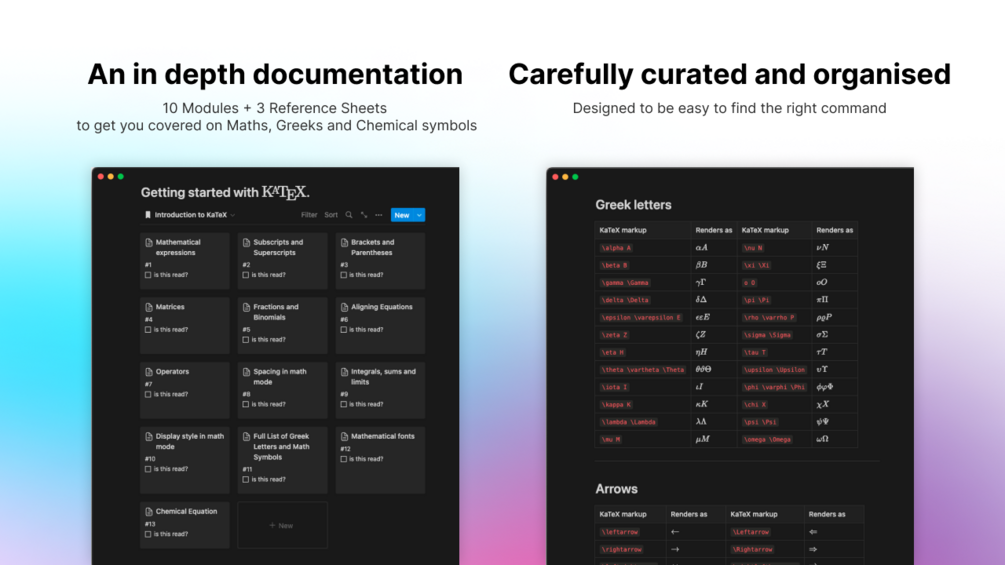Open the Matrices card title
Viewport: 1005px width, 565px height.
pyautogui.click(x=170, y=307)
